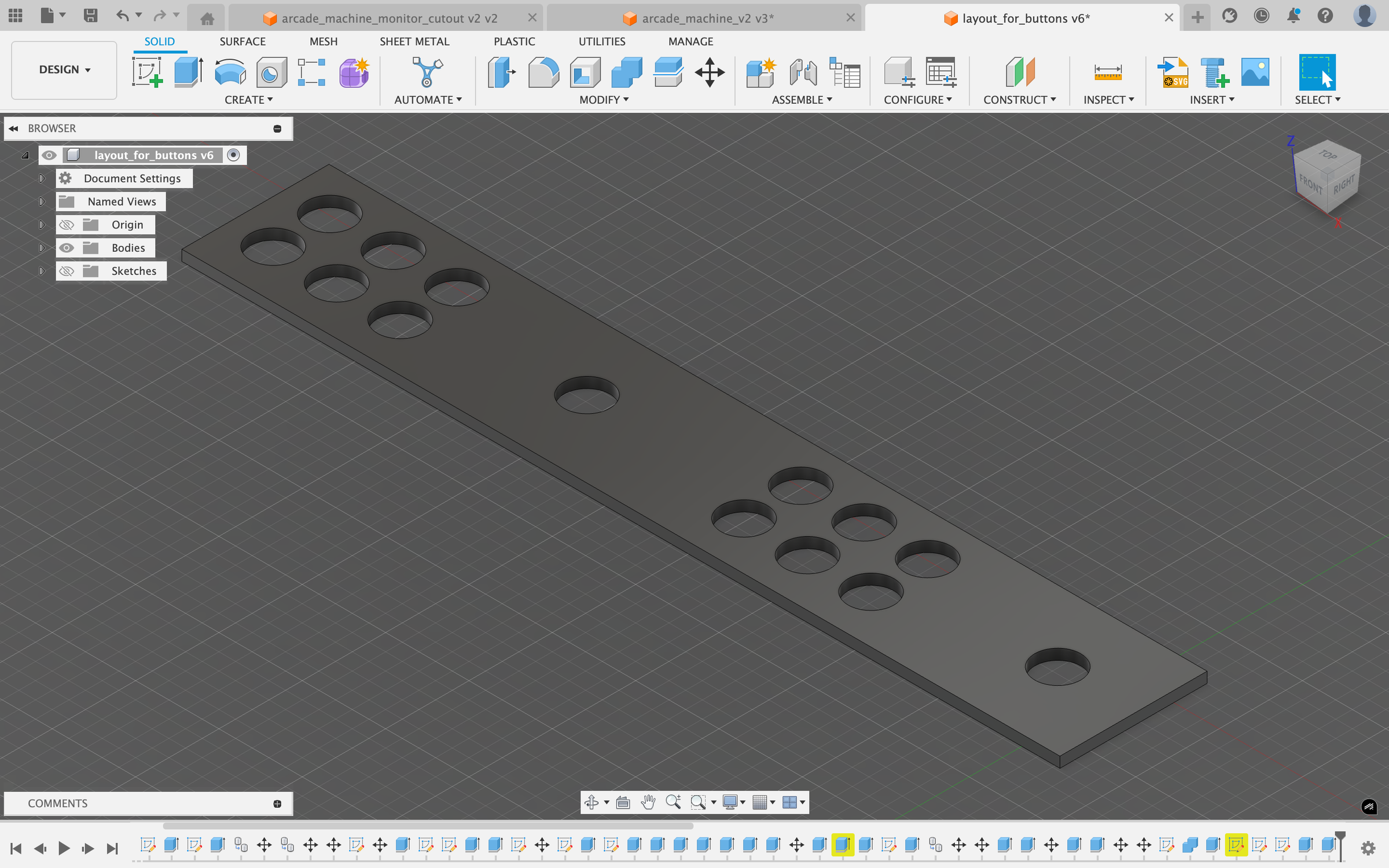1389x868 pixels.
Task: Show the hidden Sketches folder
Action: pos(67,271)
